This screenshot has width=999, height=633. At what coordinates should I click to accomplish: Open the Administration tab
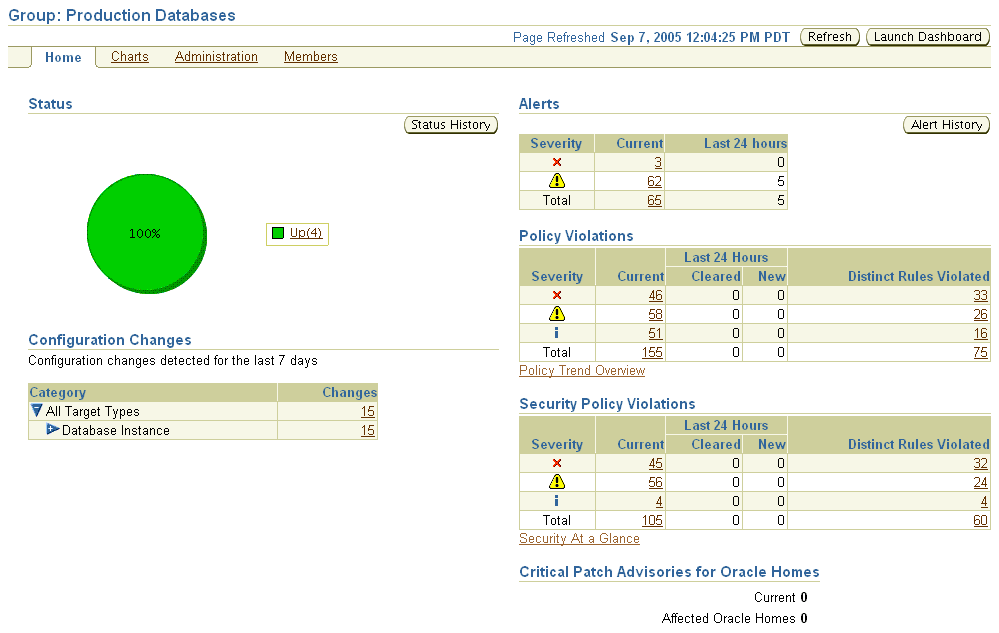point(216,57)
